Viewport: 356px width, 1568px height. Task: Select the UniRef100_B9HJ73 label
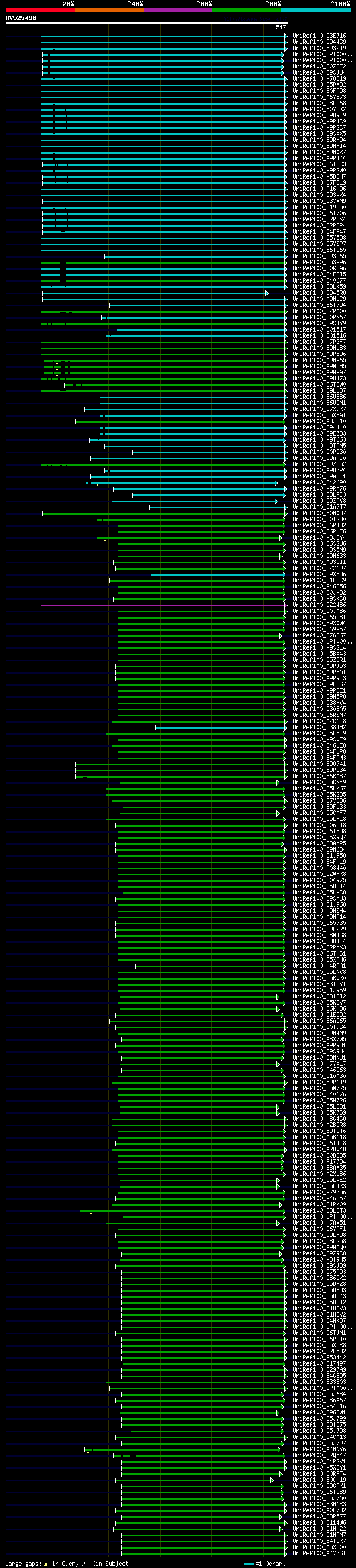(x=319, y=378)
